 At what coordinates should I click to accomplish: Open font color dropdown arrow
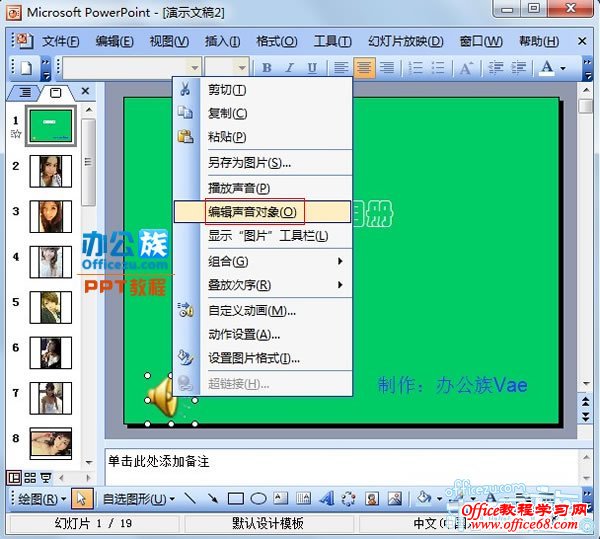563,68
